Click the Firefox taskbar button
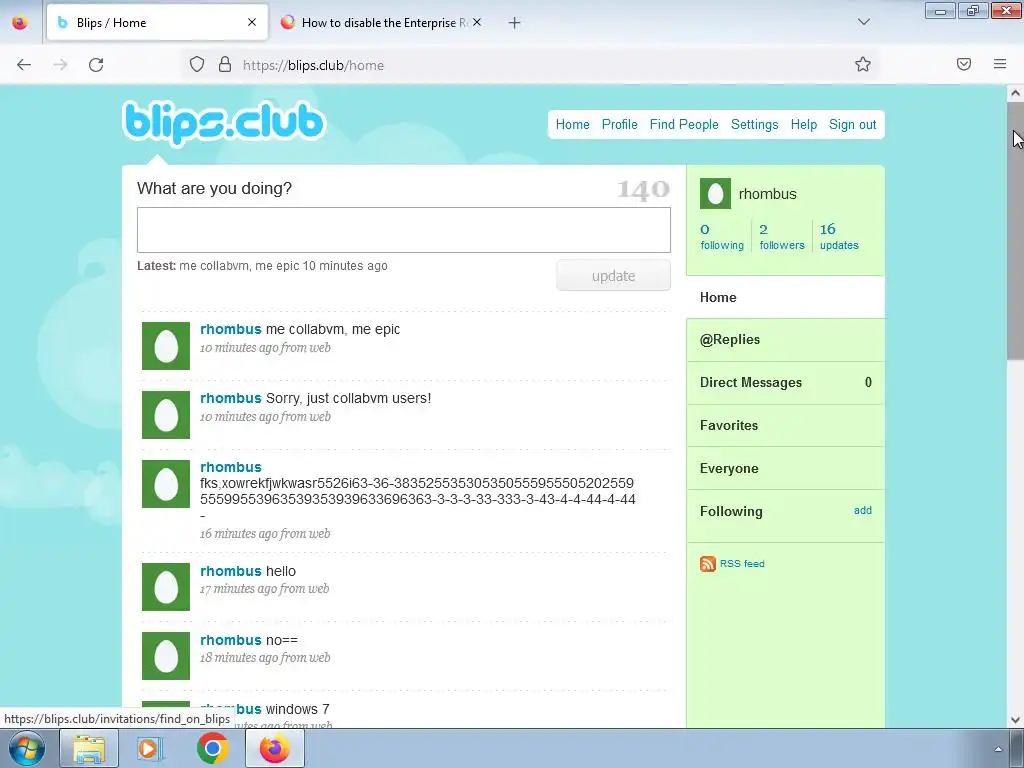Viewport: 1024px width, 768px height. pos(275,748)
